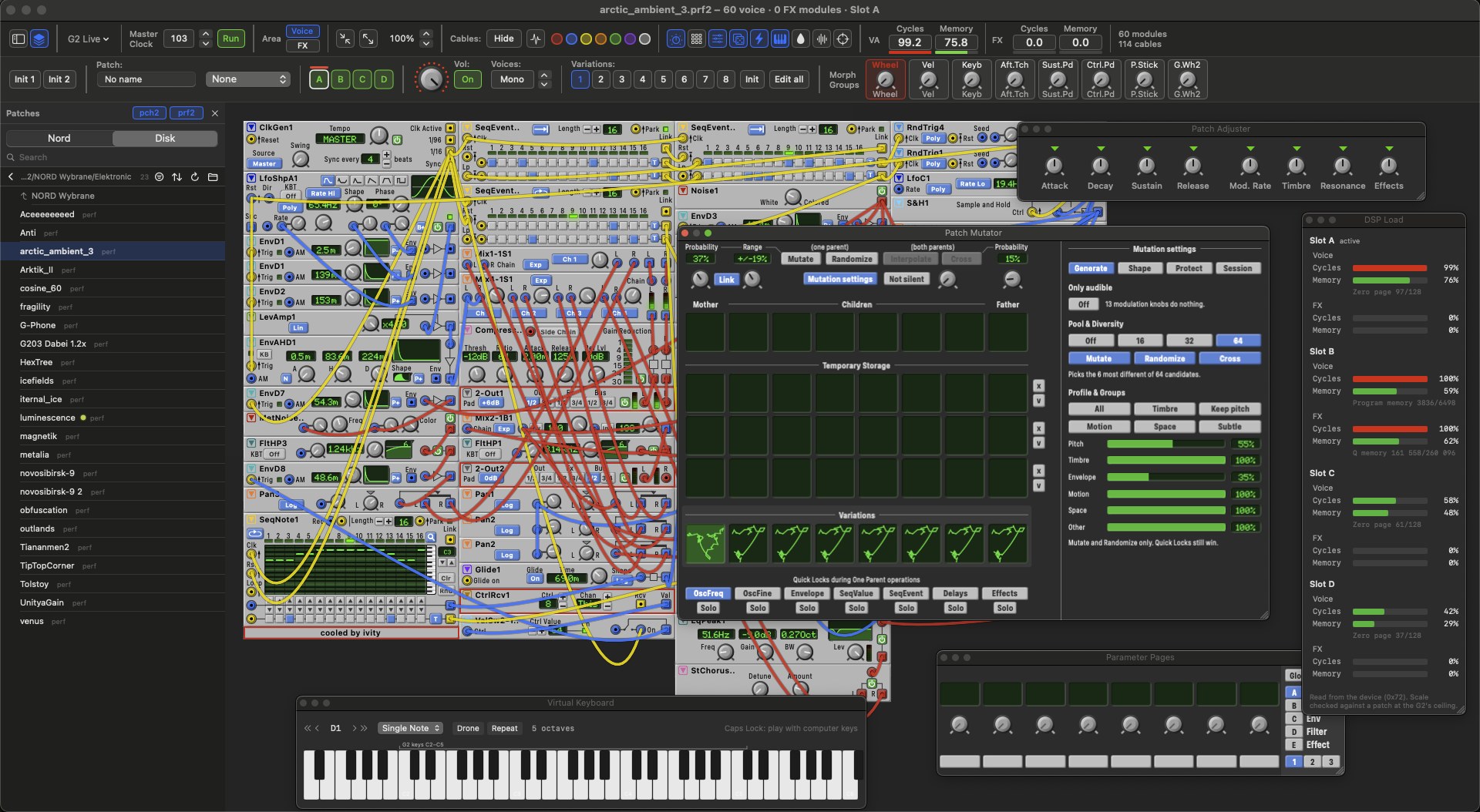Toggle the Not silent option
The image size is (1480, 812).
coord(906,279)
